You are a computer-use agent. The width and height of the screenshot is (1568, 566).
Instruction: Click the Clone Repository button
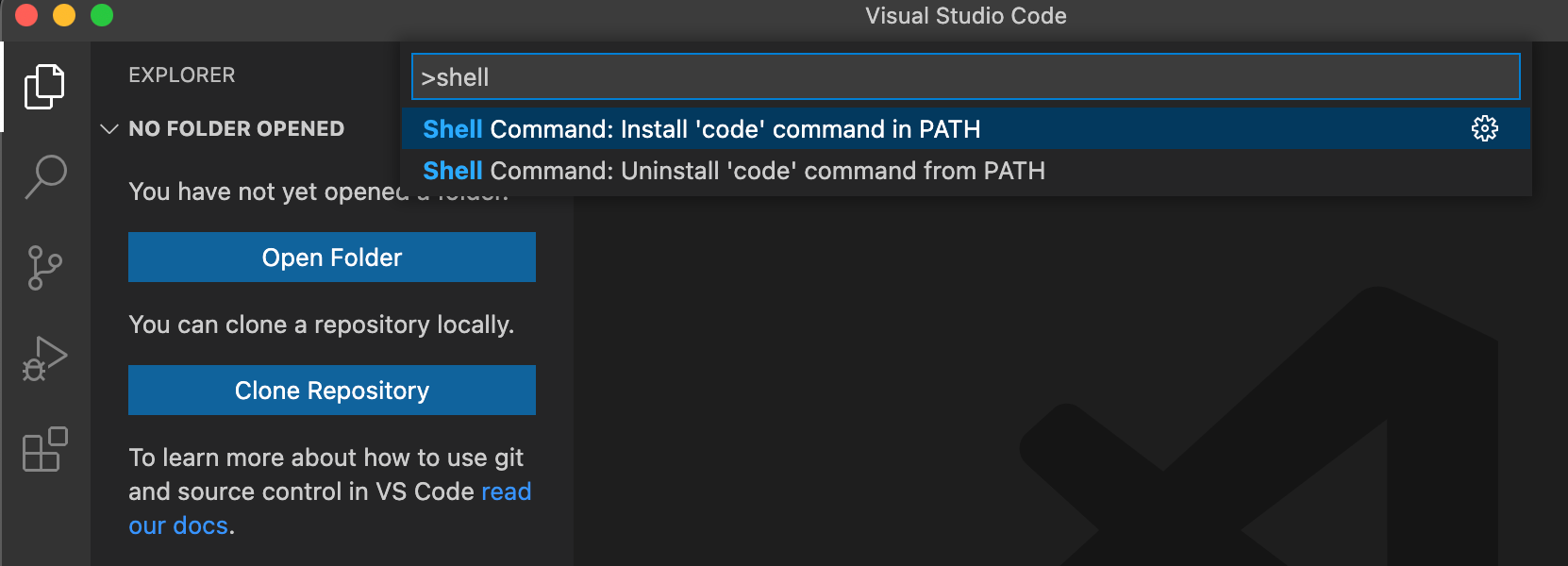(332, 390)
